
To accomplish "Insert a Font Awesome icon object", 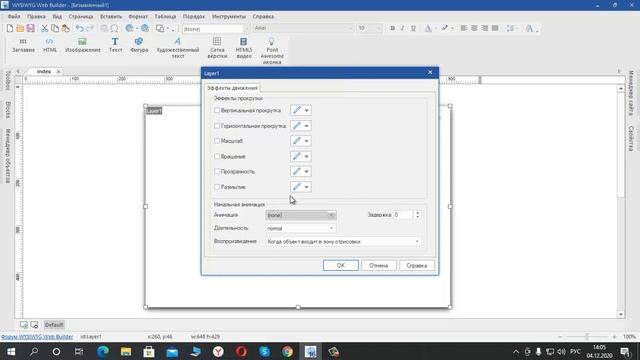I will tap(272, 51).
